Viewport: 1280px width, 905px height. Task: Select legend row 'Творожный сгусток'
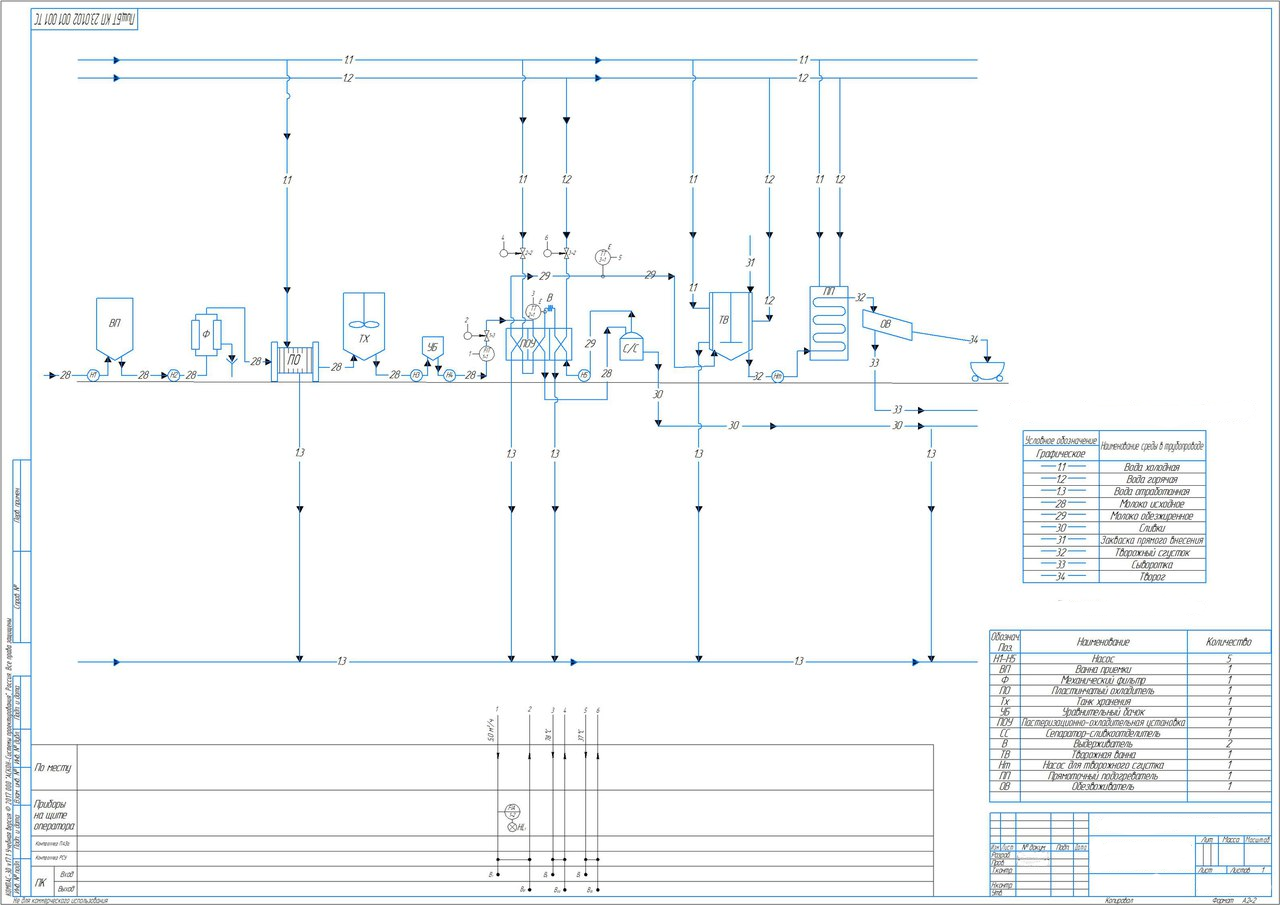[x=1114, y=552]
